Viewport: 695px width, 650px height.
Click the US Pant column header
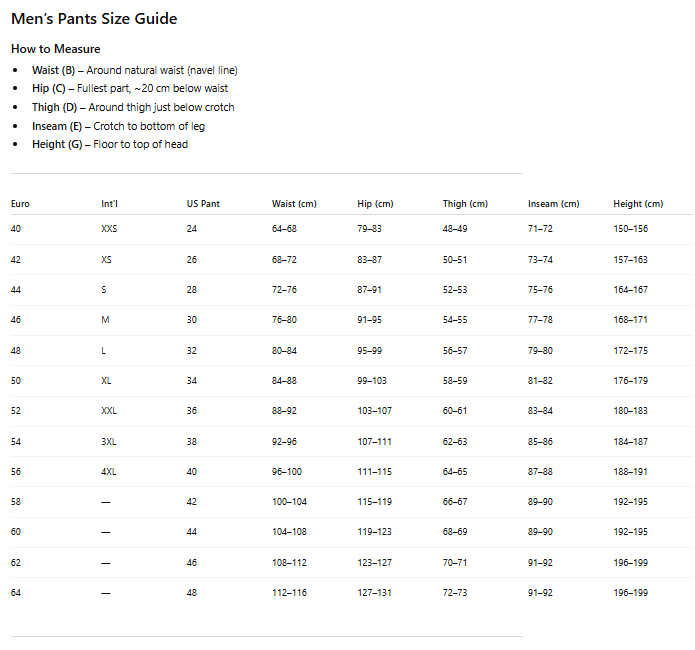pyautogui.click(x=203, y=204)
